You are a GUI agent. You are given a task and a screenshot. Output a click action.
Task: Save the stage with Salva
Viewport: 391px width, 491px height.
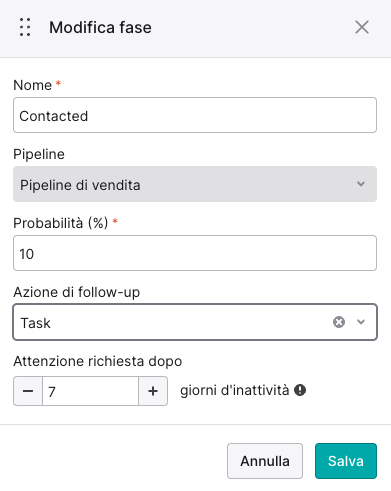pyautogui.click(x=346, y=461)
